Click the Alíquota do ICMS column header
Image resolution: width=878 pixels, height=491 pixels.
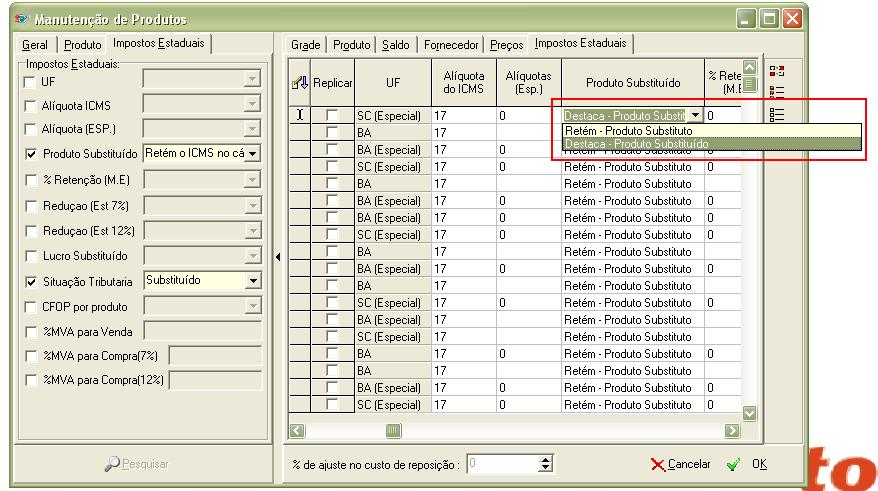[464, 83]
